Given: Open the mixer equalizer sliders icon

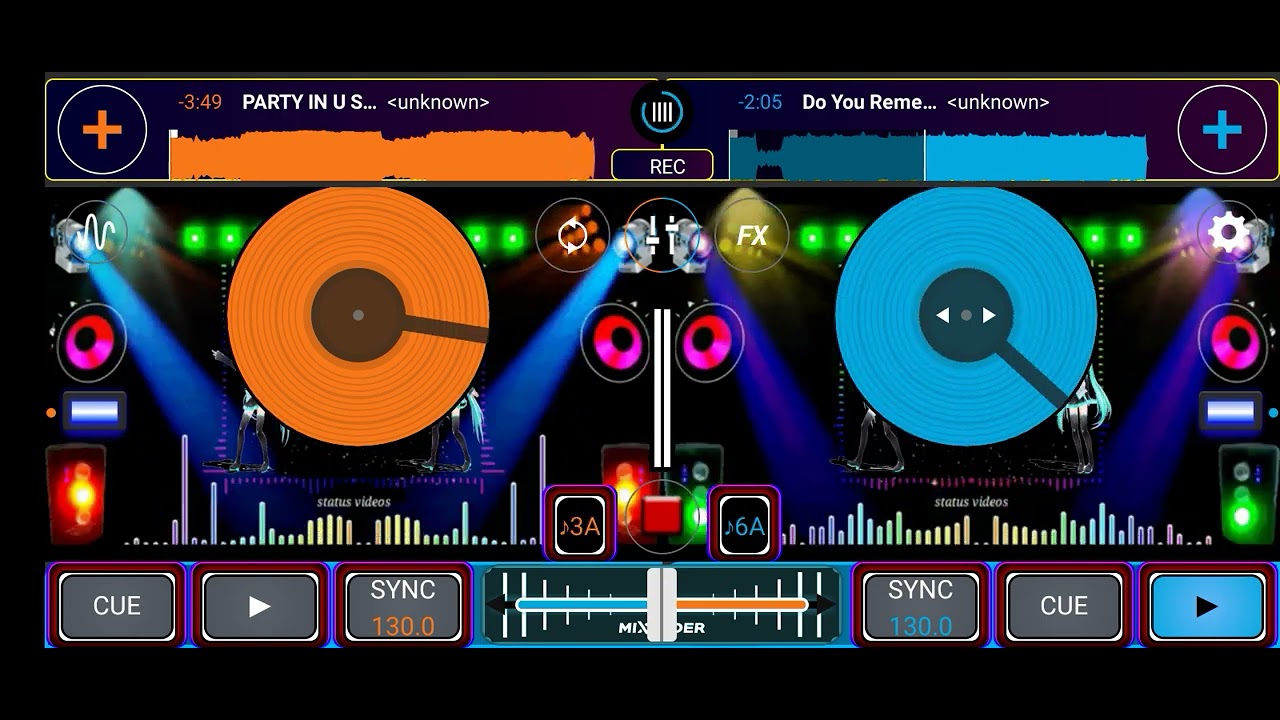Looking at the screenshot, I should (x=661, y=236).
